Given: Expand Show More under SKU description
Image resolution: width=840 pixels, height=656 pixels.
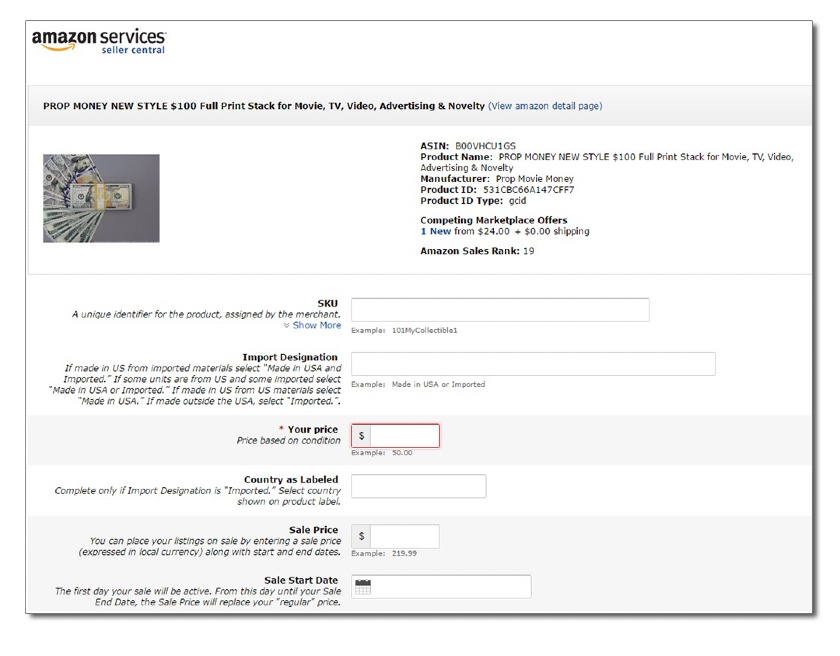Looking at the screenshot, I should 316,325.
